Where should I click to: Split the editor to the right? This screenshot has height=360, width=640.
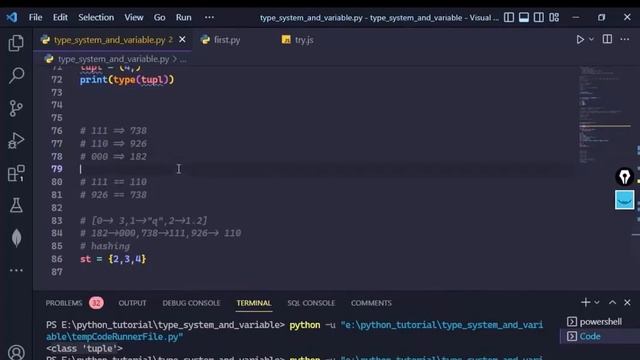click(x=607, y=39)
